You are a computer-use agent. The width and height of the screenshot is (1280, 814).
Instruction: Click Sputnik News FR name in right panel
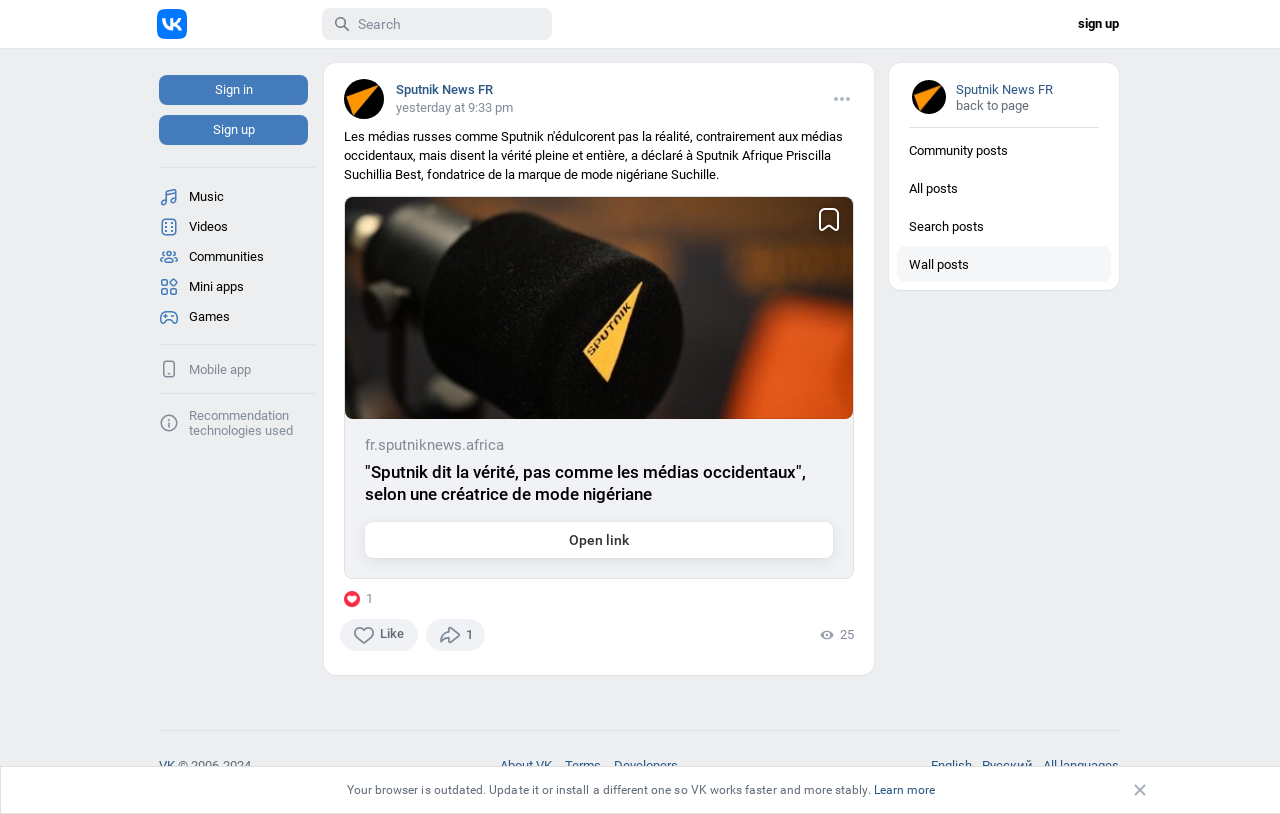click(1004, 90)
